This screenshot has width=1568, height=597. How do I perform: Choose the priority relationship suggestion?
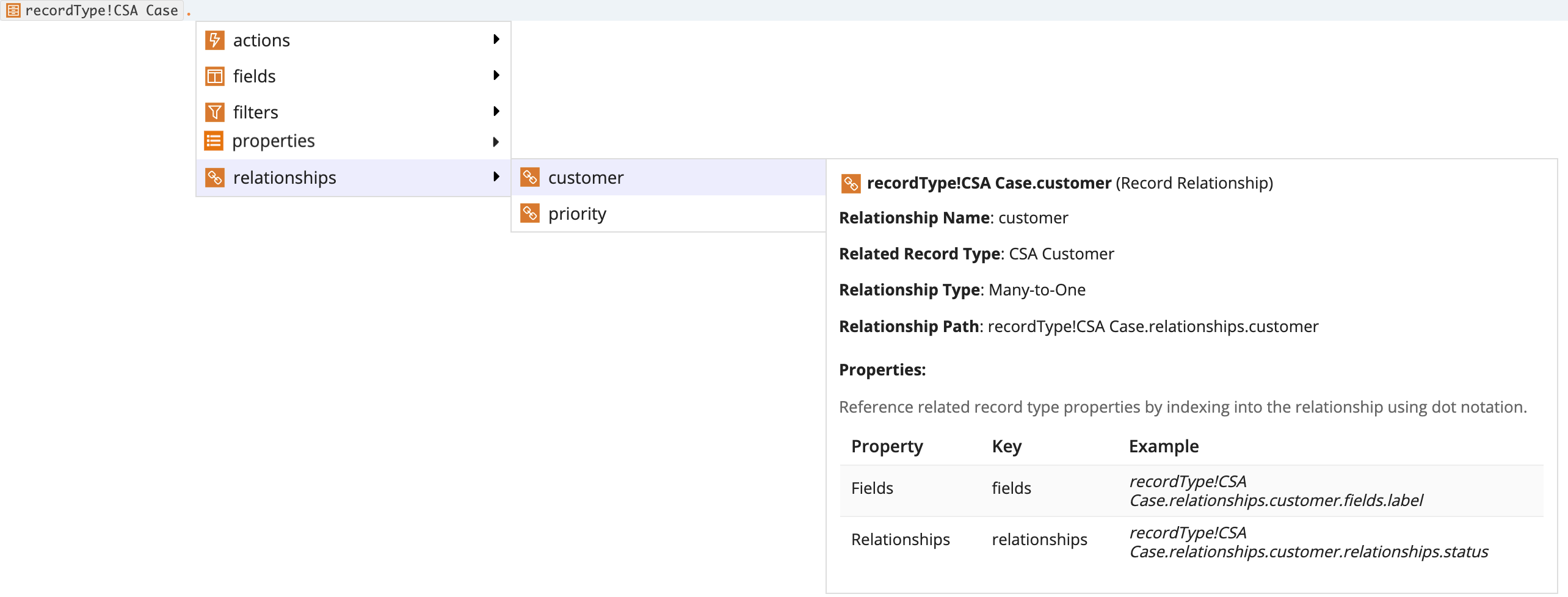pos(669,214)
